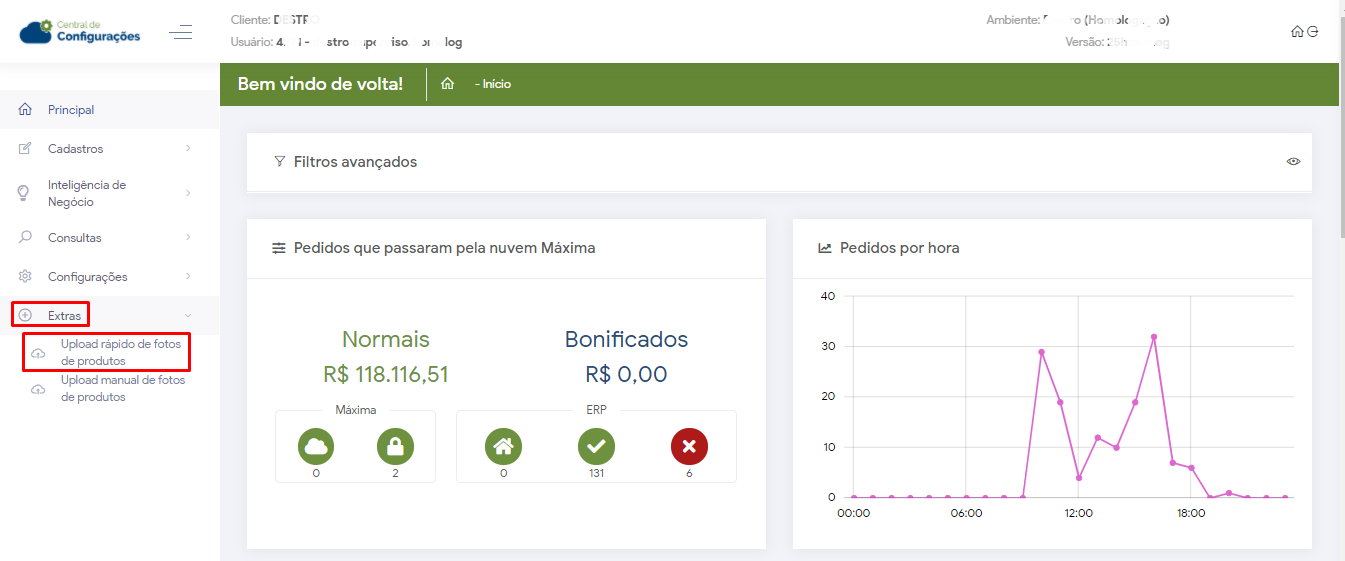Expand the Inteligência de Negócio submenu
The height and width of the screenshot is (561, 1345).
coord(188,193)
